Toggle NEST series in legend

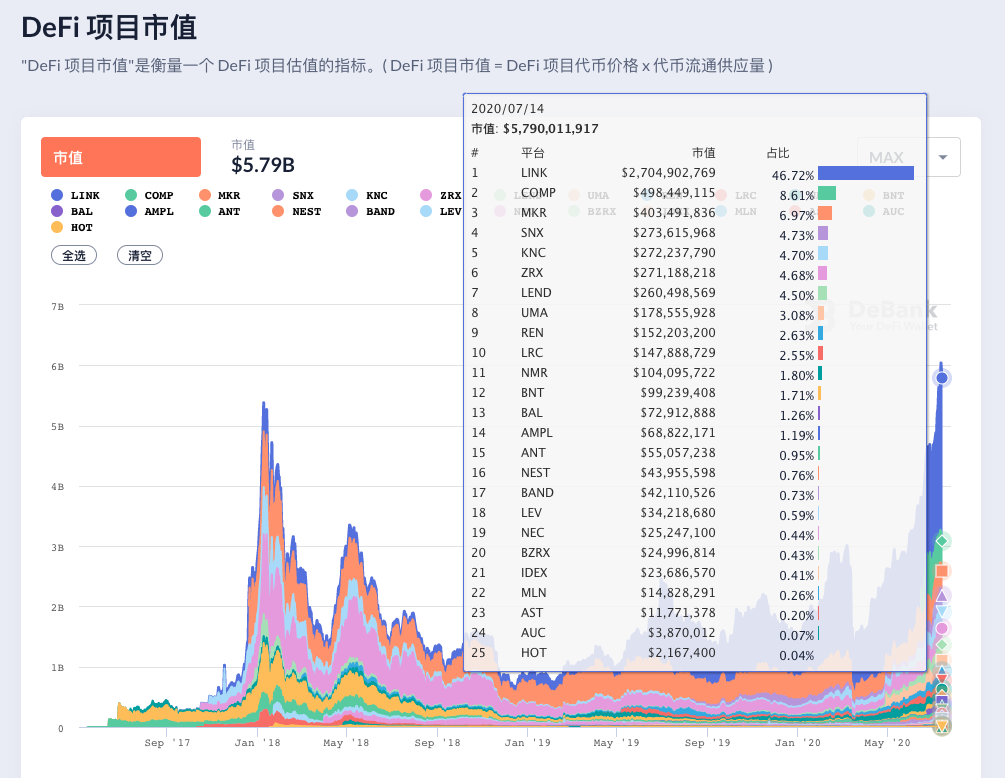297,211
